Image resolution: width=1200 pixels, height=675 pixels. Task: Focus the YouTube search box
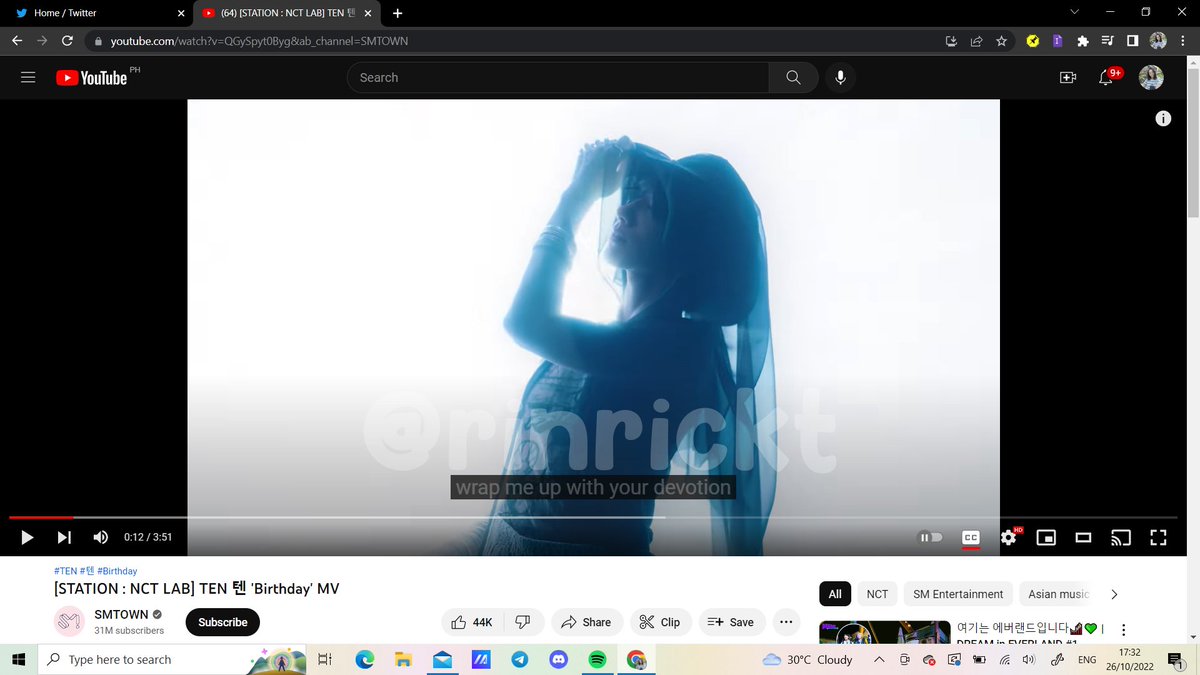click(558, 78)
